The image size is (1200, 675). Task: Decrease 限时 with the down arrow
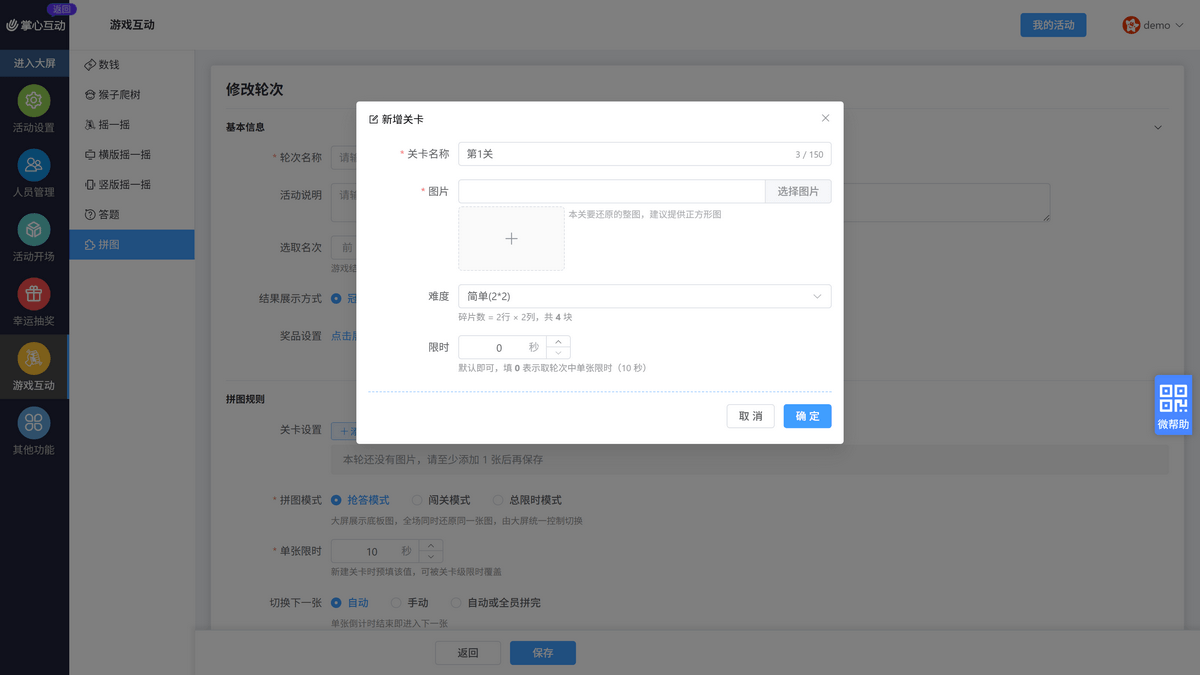pyautogui.click(x=558, y=354)
